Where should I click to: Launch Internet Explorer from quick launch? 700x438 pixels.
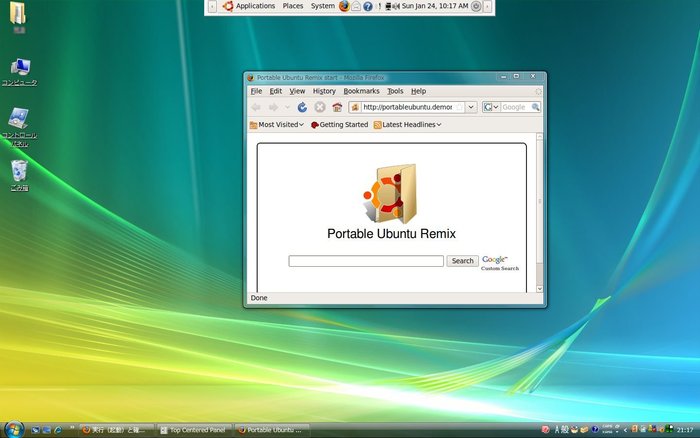click(58, 430)
